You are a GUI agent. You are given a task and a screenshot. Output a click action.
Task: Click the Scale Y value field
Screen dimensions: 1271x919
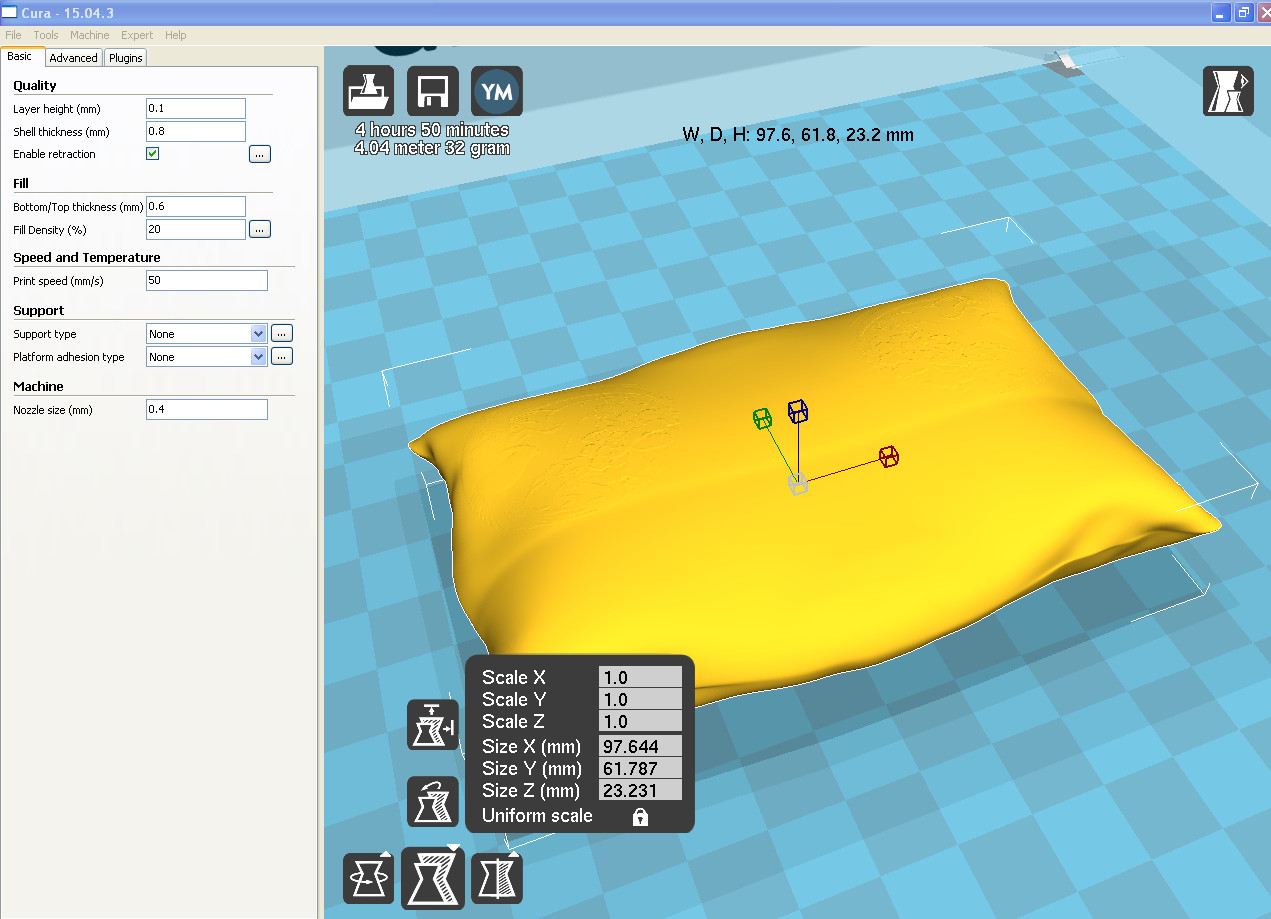[x=640, y=699]
